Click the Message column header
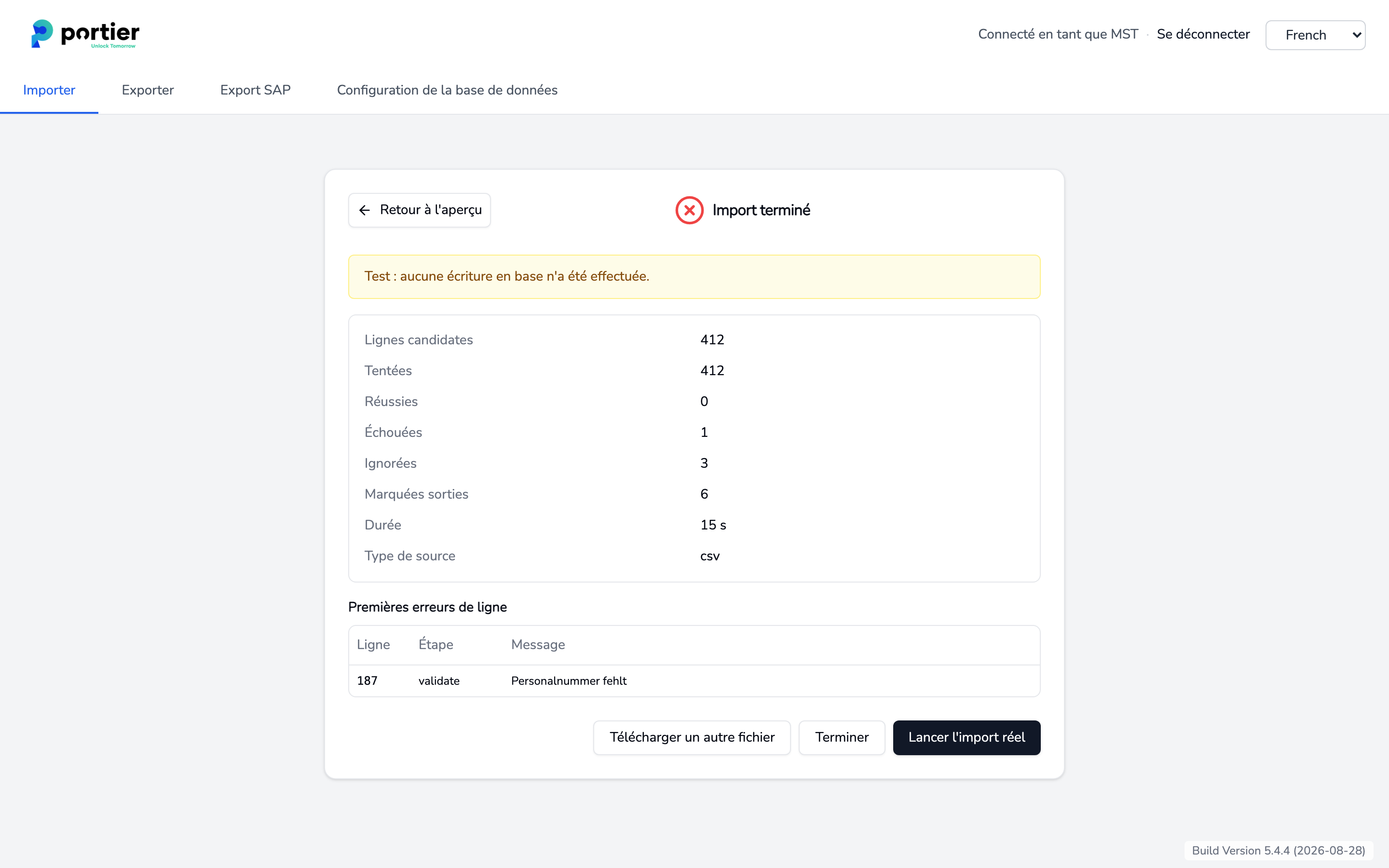The height and width of the screenshot is (868, 1389). click(538, 645)
